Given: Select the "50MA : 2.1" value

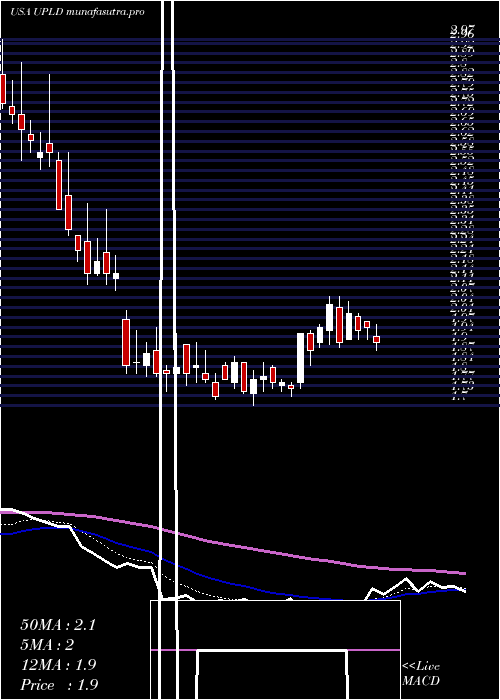Looking at the screenshot, I should (58, 625).
